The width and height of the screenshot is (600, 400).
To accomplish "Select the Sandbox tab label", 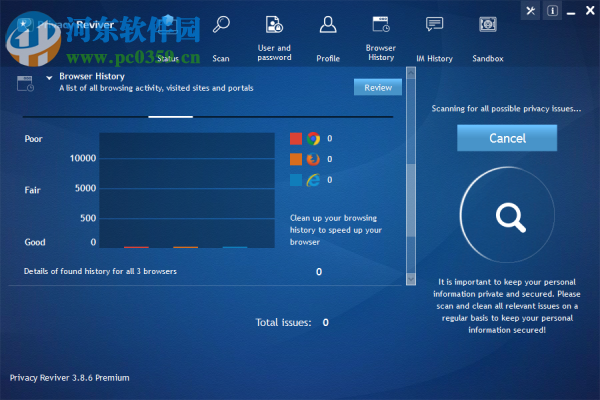I will coord(488,59).
